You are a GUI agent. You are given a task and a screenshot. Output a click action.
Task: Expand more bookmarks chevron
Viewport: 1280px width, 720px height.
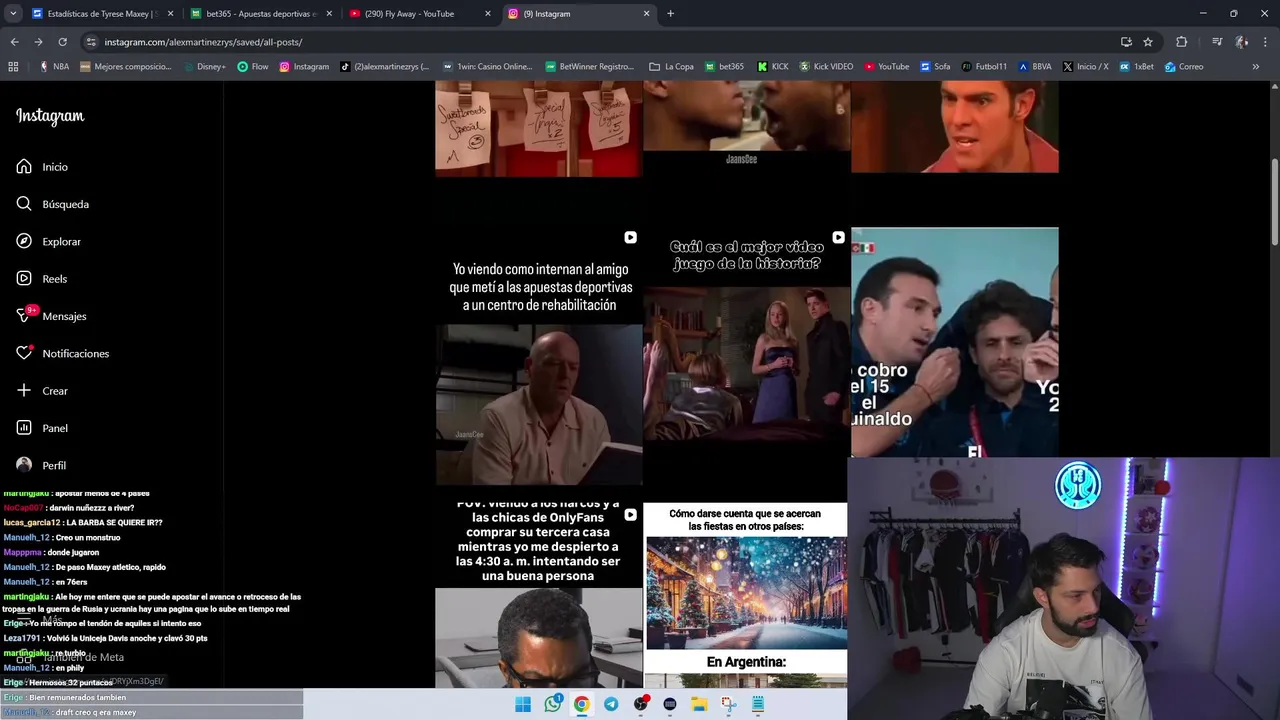(x=1256, y=67)
